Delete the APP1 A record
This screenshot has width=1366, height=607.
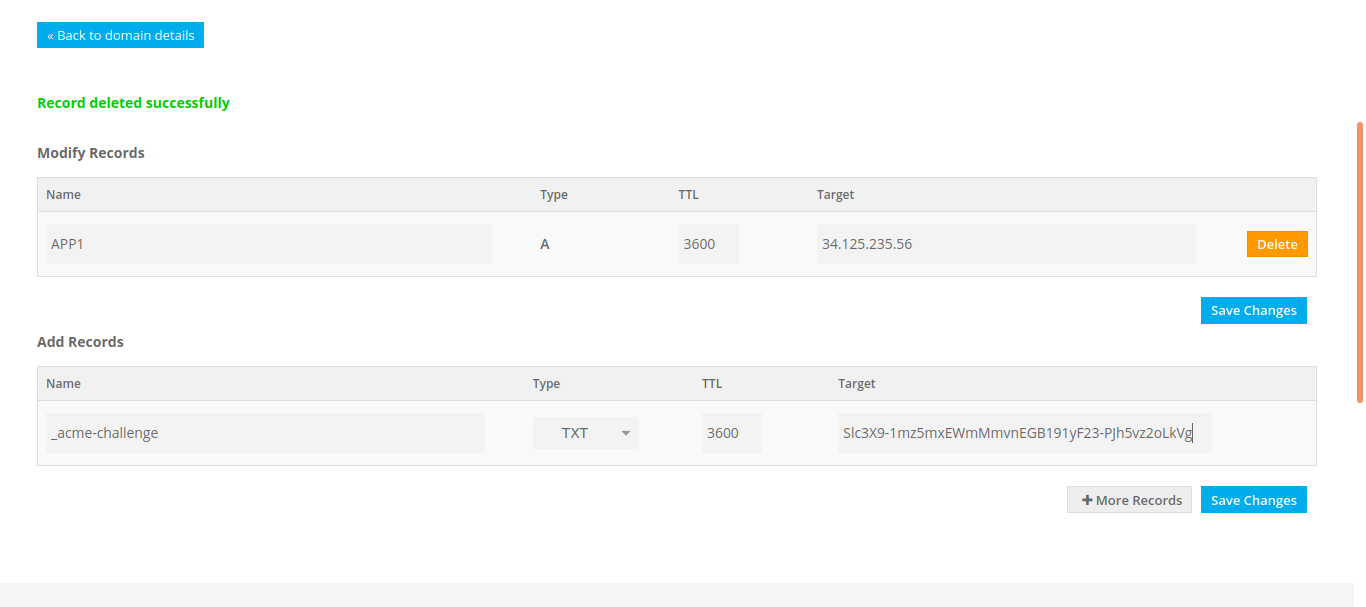pyautogui.click(x=1276, y=244)
